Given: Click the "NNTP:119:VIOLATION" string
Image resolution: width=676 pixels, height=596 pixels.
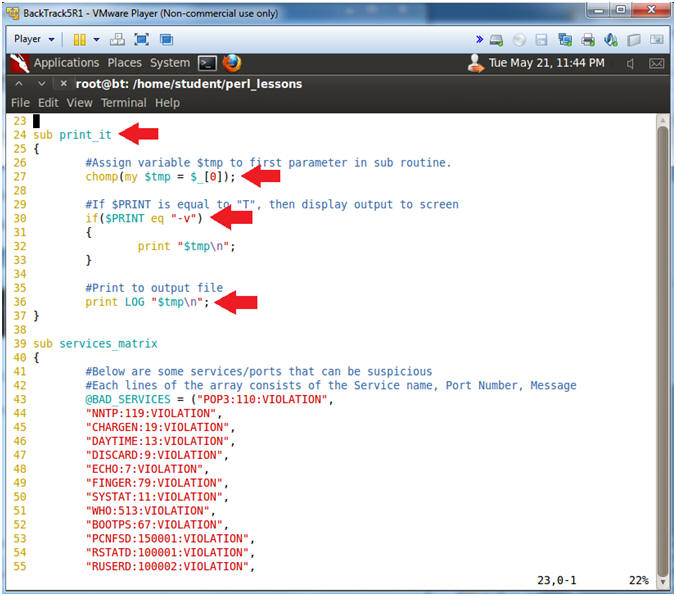Looking at the screenshot, I should [150, 413].
